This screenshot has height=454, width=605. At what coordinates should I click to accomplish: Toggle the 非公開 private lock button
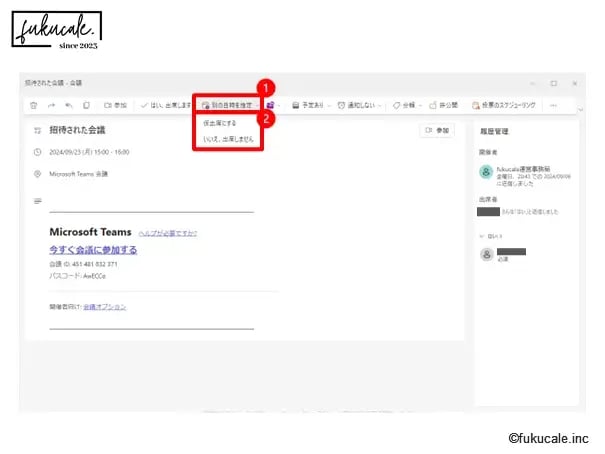click(443, 105)
